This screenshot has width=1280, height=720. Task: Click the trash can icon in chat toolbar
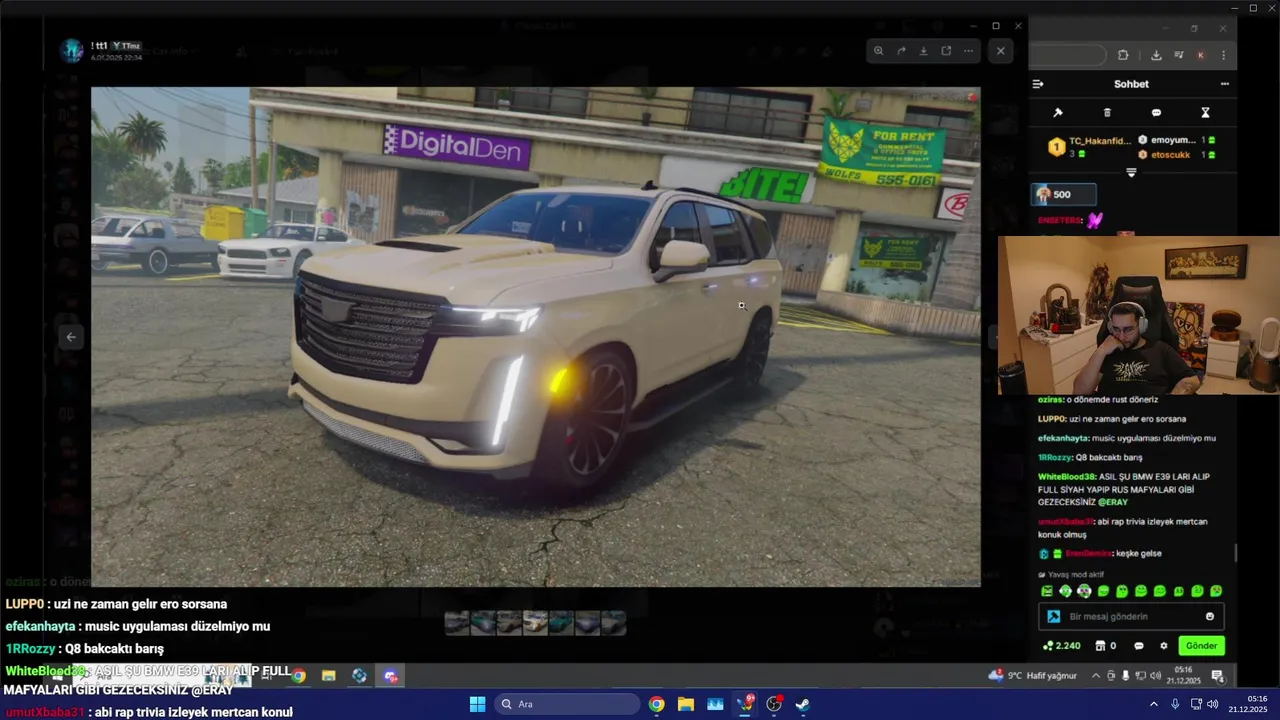pos(1107,113)
